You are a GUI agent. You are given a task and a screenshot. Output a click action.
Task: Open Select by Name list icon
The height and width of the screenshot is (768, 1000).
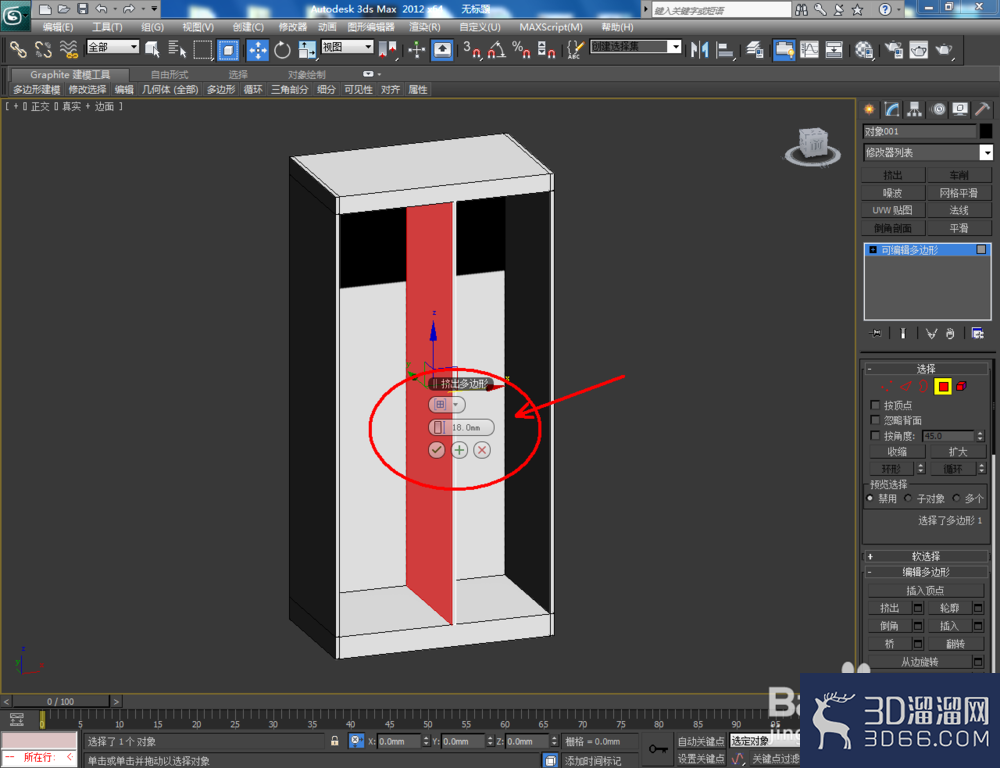point(177,49)
